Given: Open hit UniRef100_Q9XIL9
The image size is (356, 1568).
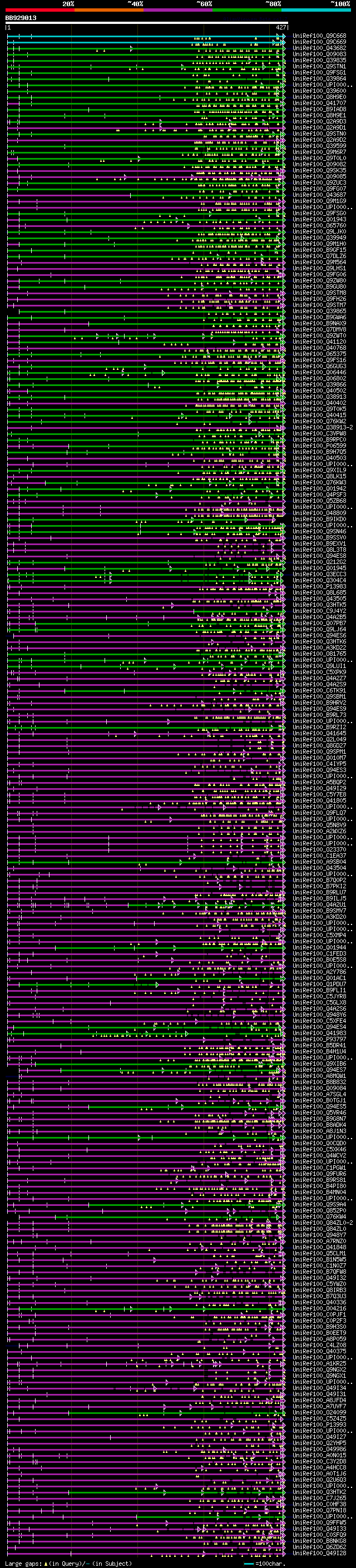Looking at the screenshot, I should tap(319, 470).
